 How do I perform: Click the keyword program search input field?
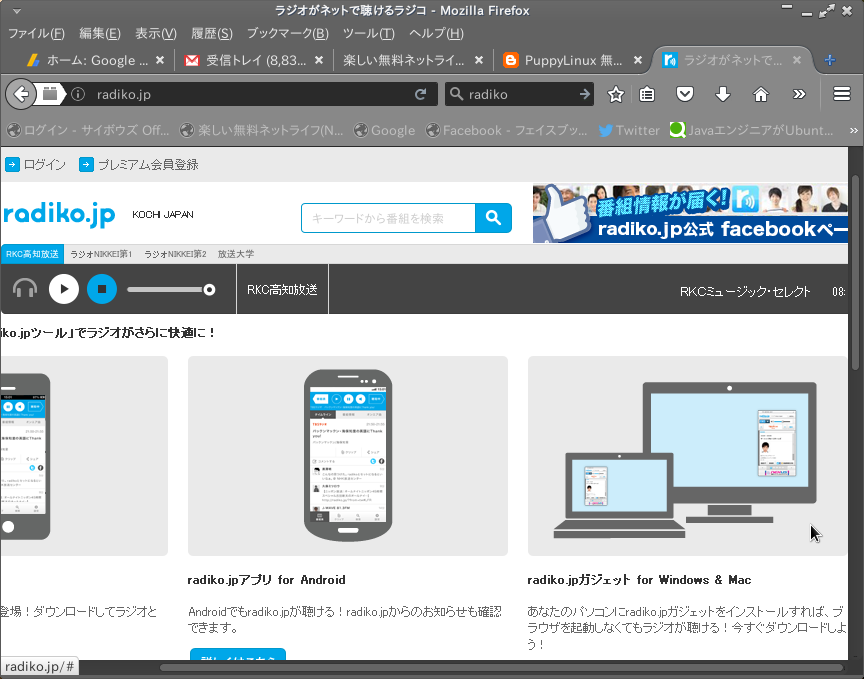pyautogui.click(x=388, y=217)
